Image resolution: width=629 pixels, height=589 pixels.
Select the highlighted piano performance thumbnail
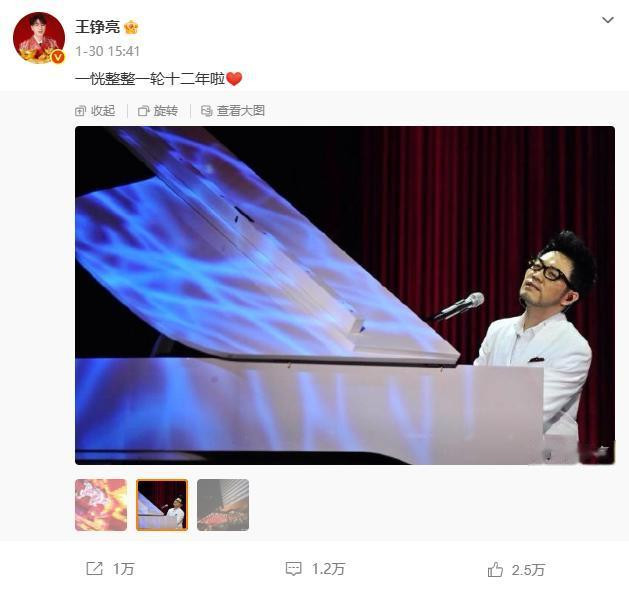tap(162, 505)
